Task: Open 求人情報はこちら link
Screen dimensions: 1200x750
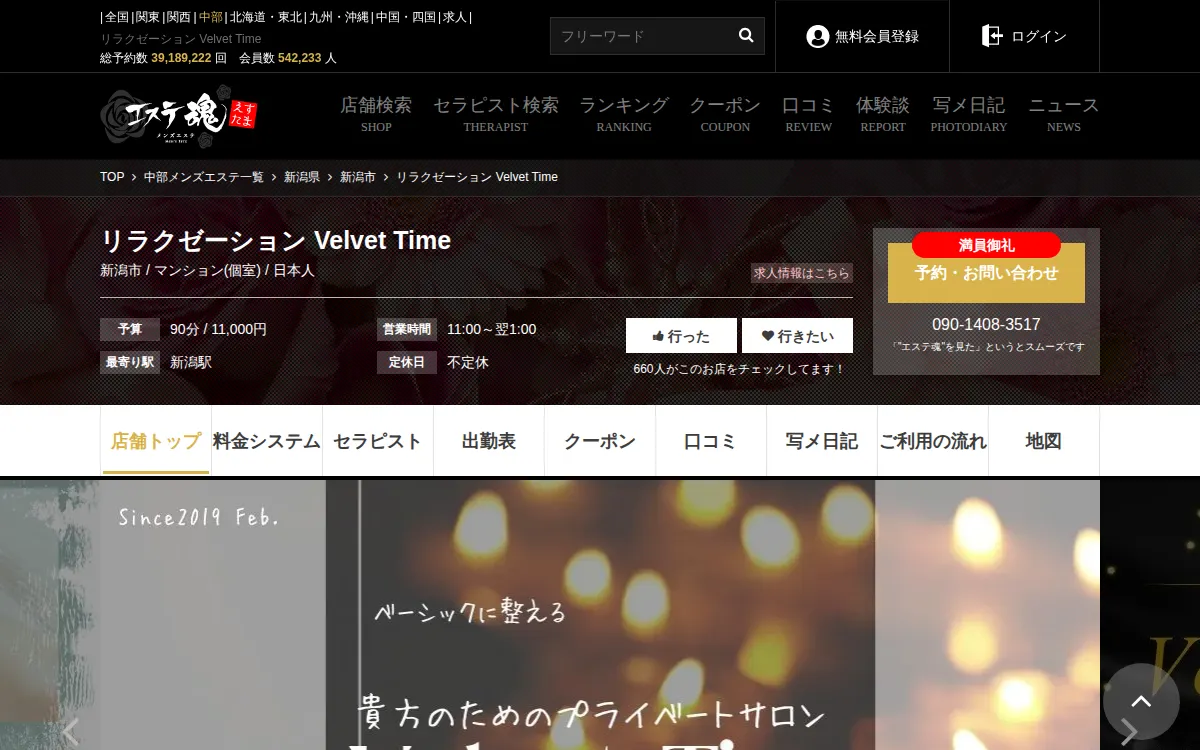Action: coord(802,273)
